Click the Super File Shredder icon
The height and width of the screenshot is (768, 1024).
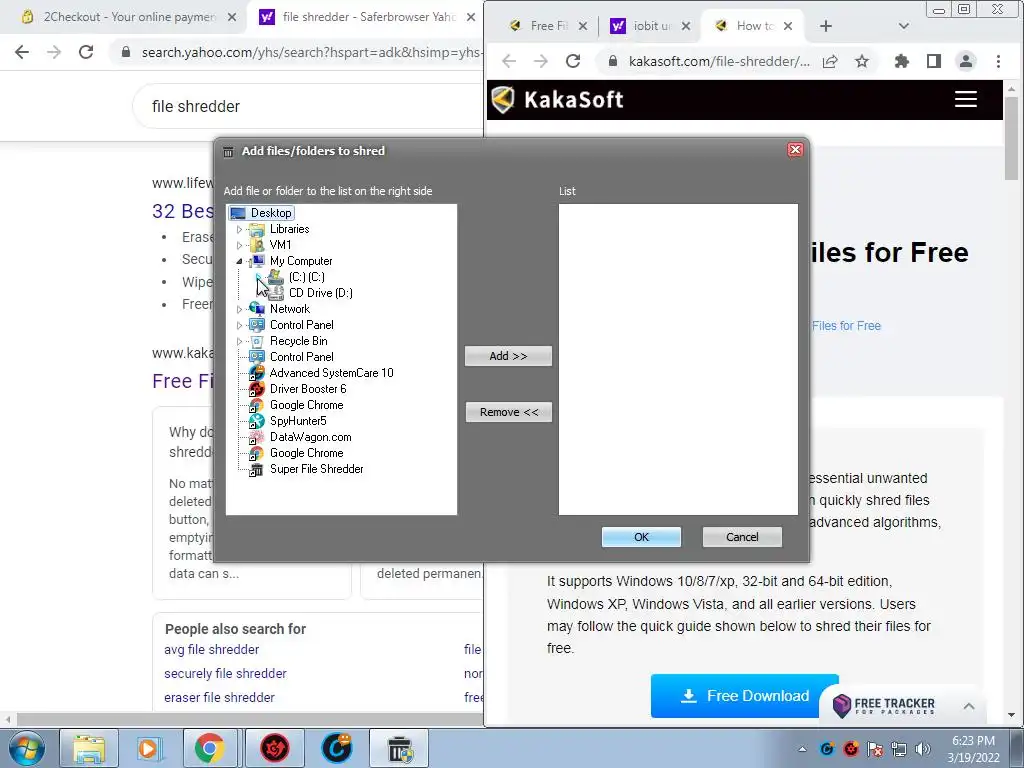click(257, 469)
